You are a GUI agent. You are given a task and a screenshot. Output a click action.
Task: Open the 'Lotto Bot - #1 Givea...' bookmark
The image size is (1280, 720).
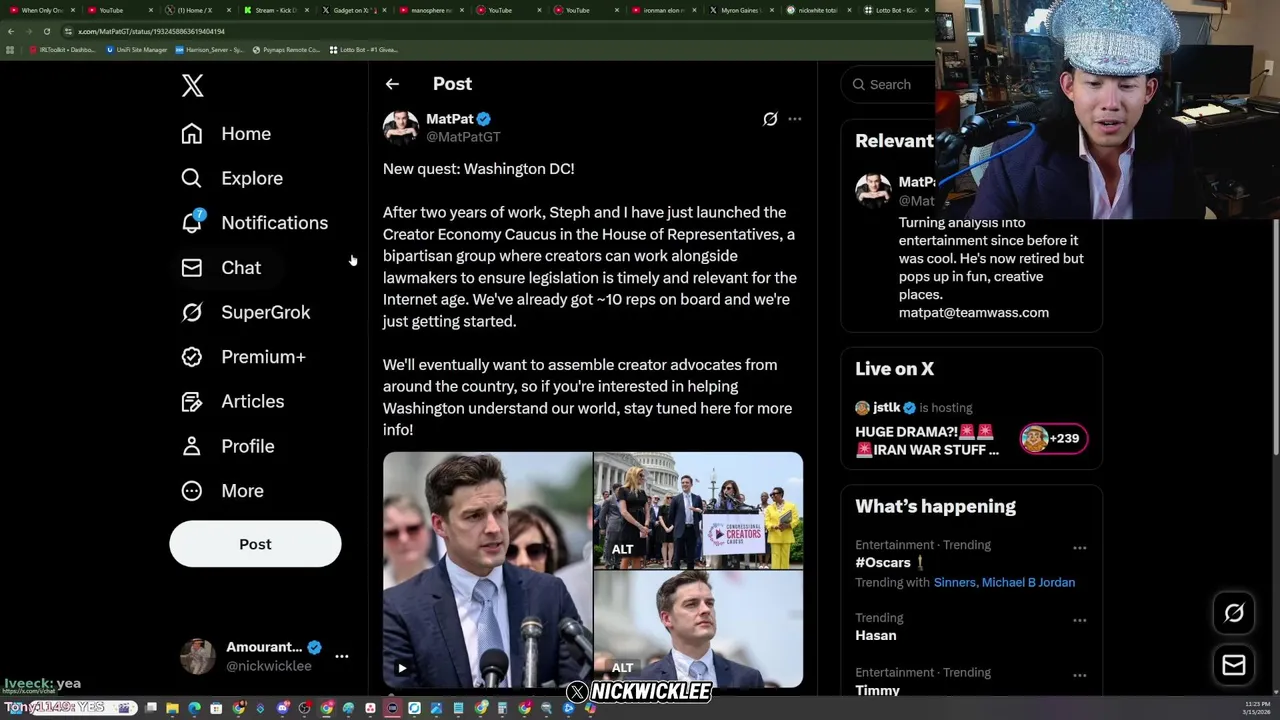363,50
